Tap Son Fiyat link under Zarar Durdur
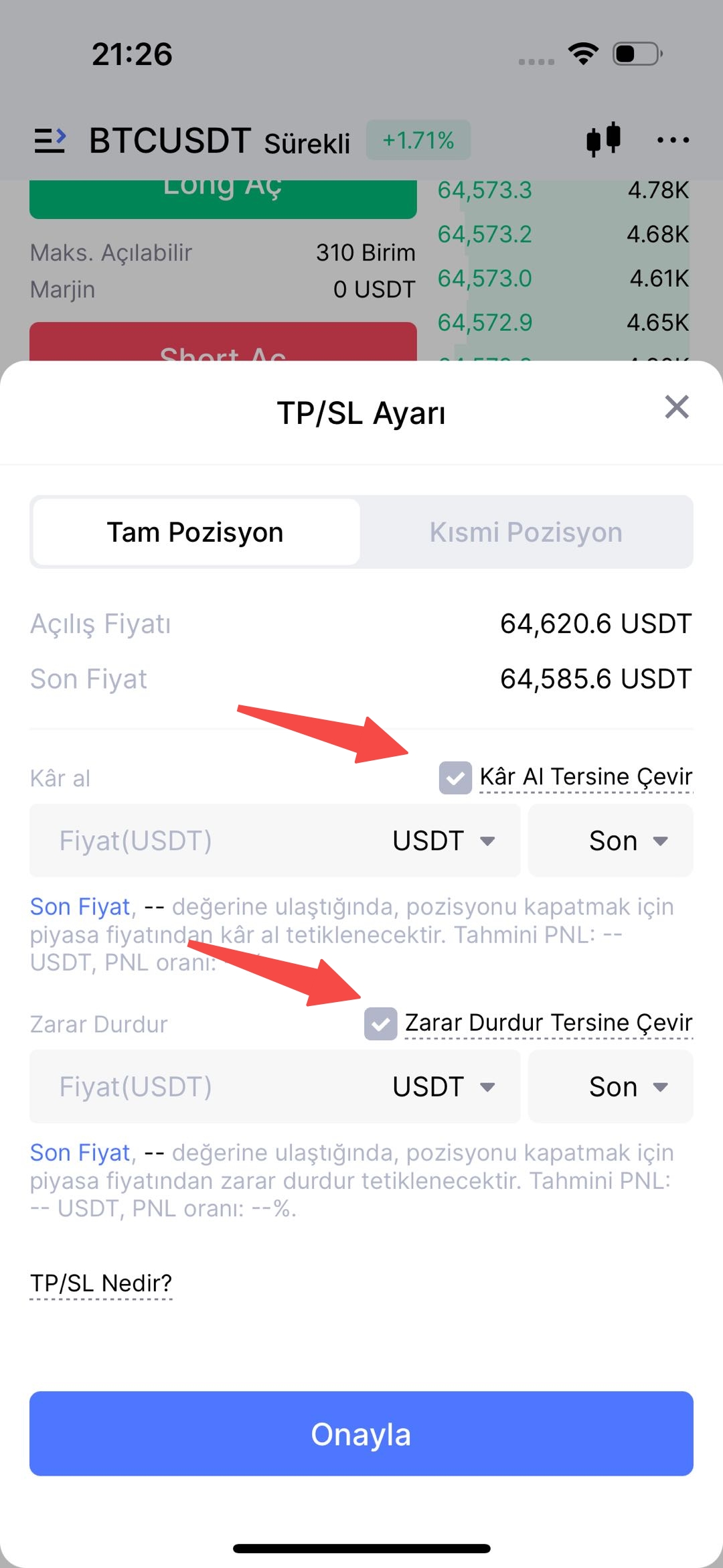The height and width of the screenshot is (1568, 723). [x=80, y=1153]
